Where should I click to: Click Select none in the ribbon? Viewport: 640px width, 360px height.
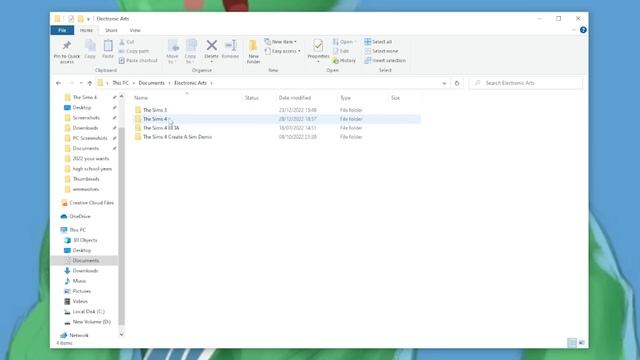click(x=381, y=51)
